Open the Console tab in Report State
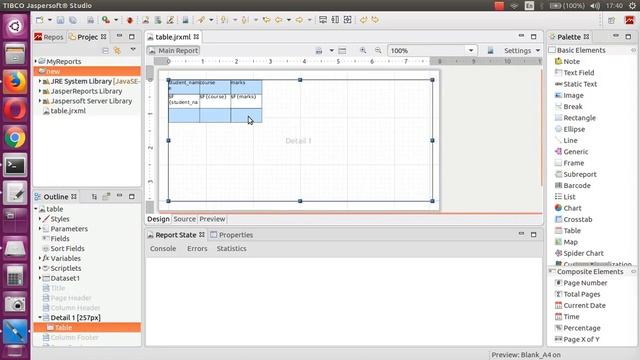The image size is (640, 360). 163,249
